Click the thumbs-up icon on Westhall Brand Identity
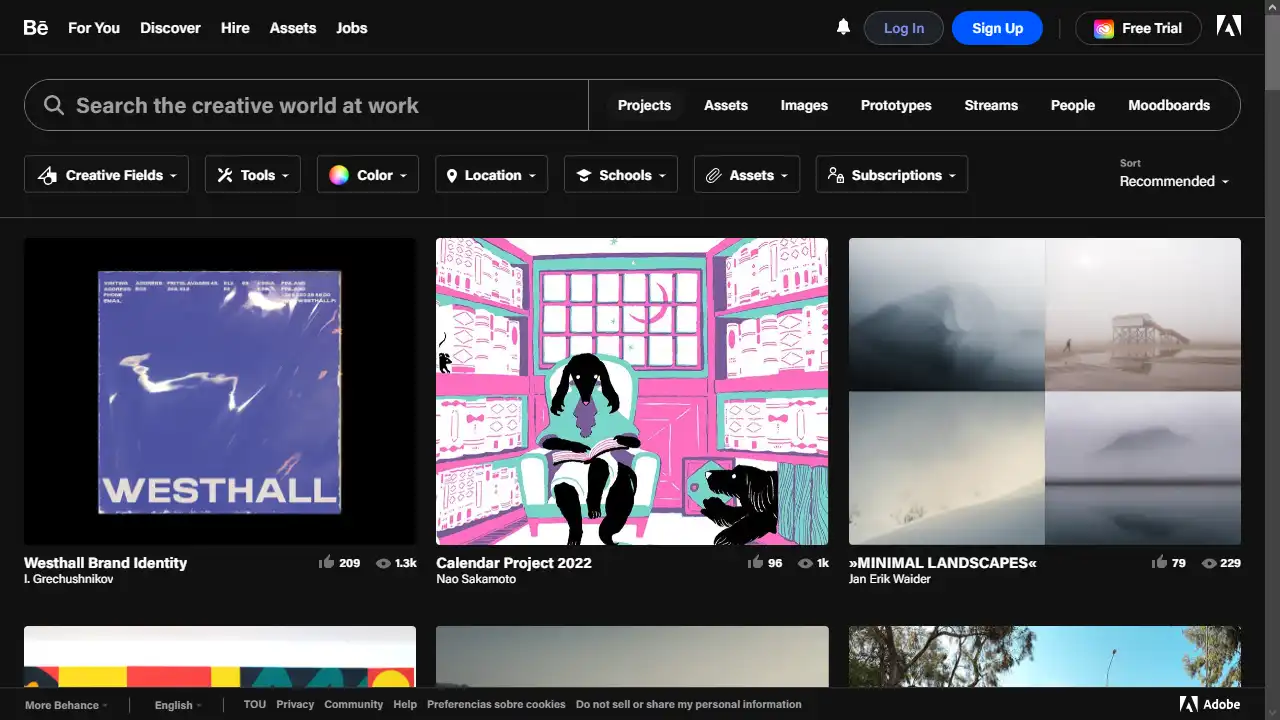1280x720 pixels. pyautogui.click(x=327, y=562)
